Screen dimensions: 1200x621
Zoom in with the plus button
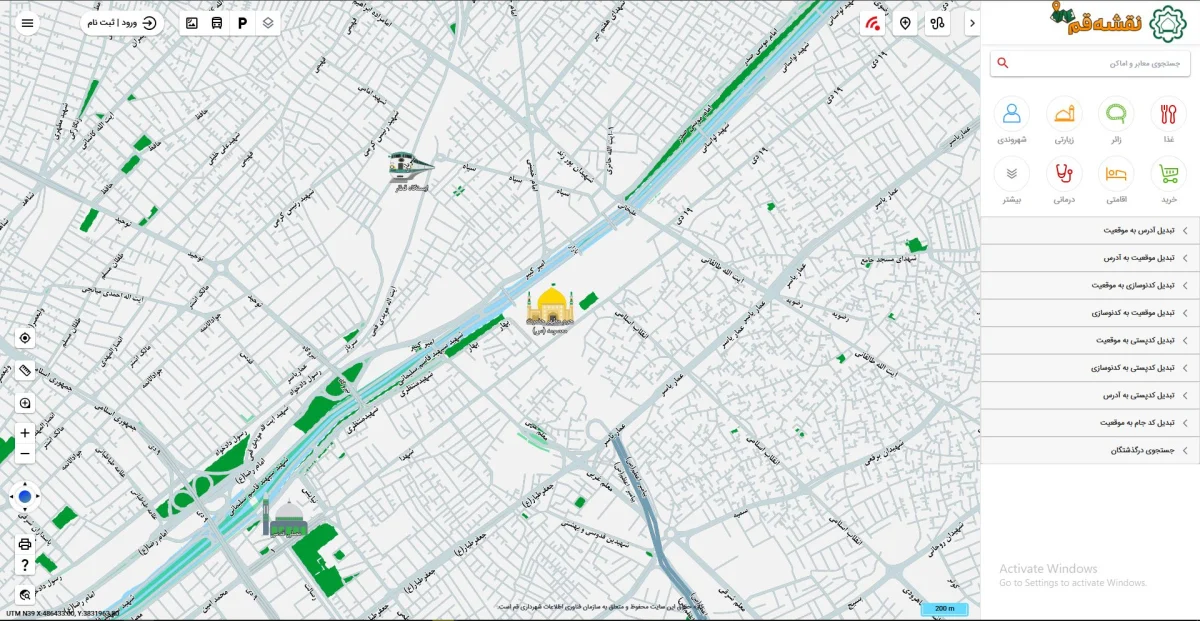(x=25, y=433)
